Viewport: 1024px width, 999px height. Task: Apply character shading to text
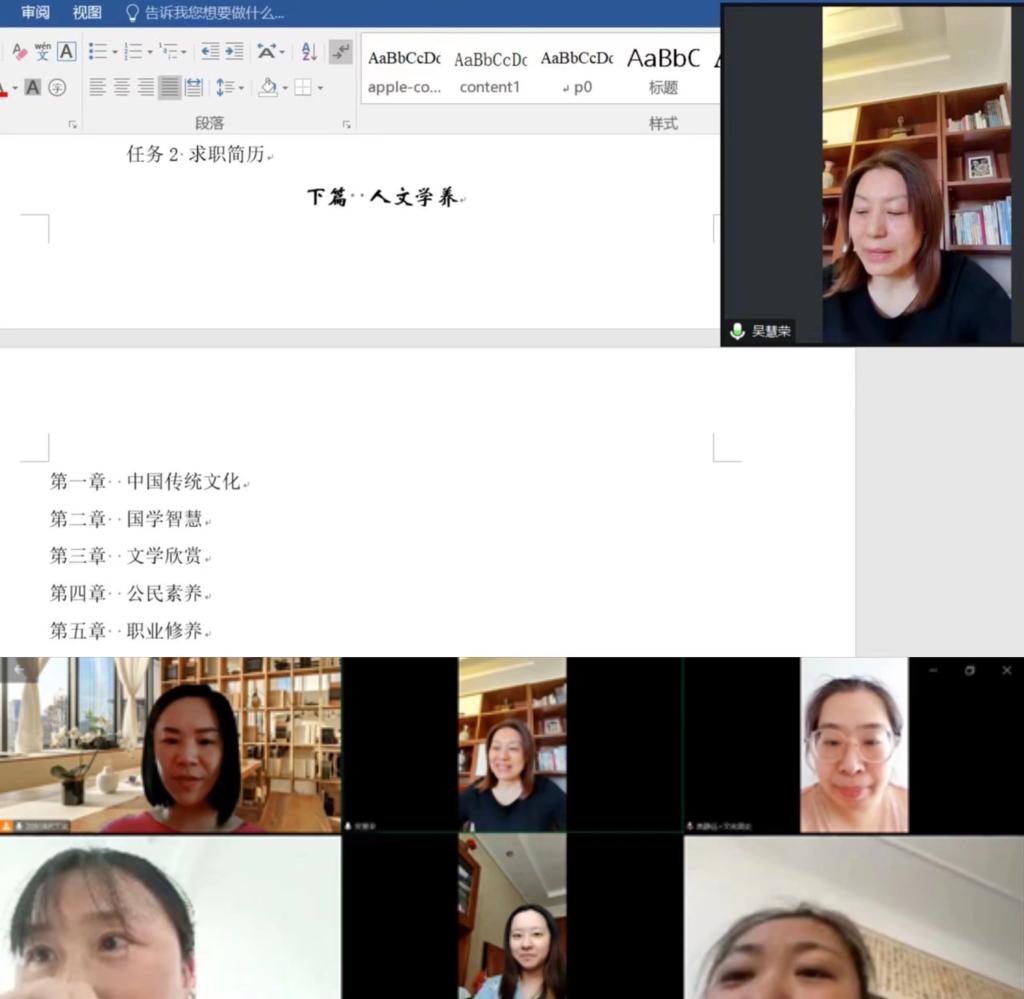pos(33,87)
